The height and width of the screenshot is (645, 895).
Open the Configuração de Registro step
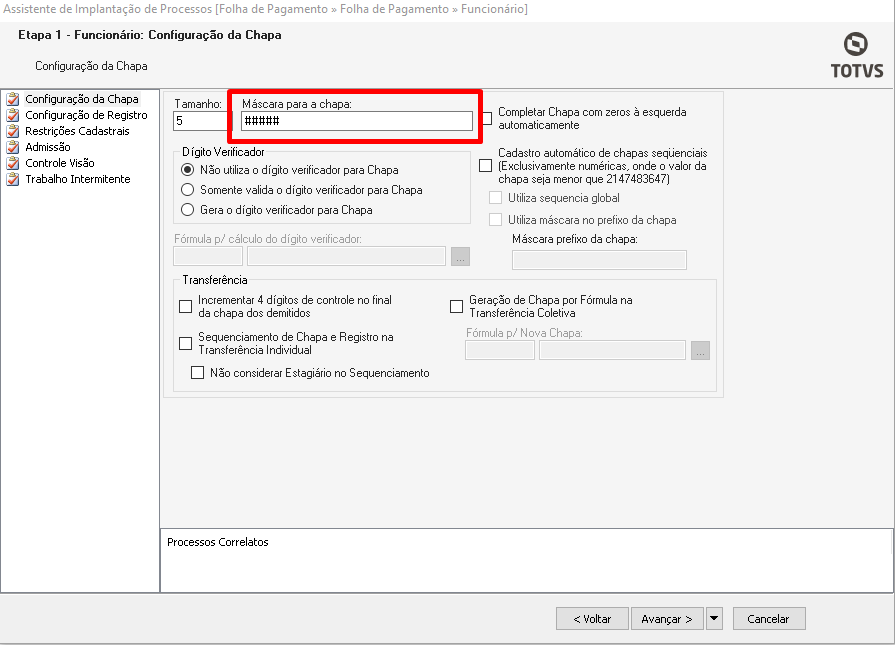pos(86,115)
